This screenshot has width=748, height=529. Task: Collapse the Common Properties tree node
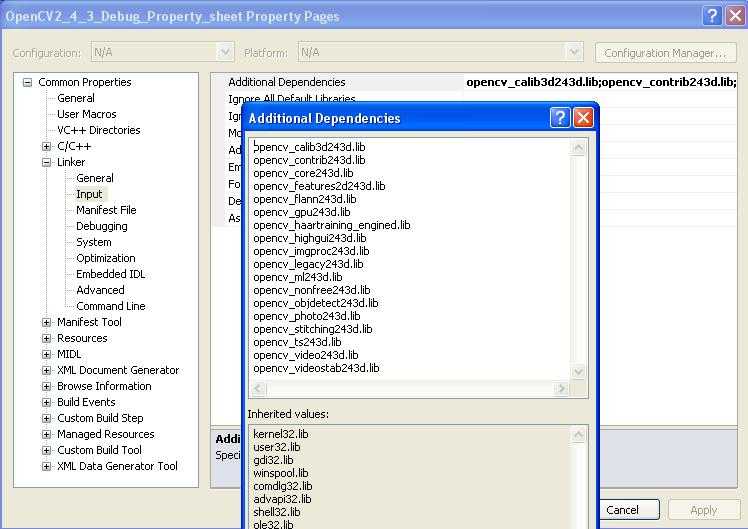point(28,83)
